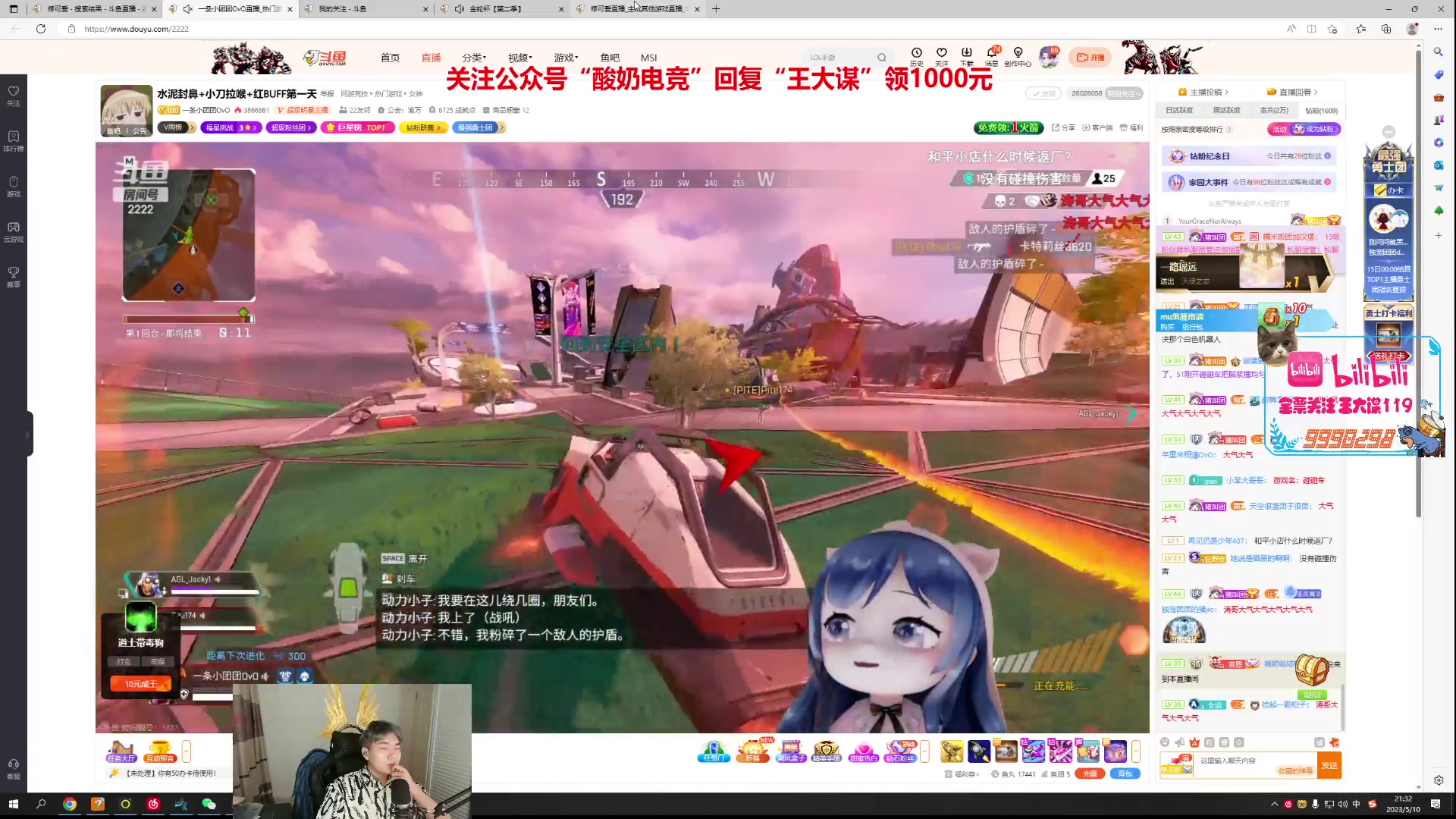The image size is (1456, 819).
Task: Open the 任意门 activity icon
Action: (714, 751)
